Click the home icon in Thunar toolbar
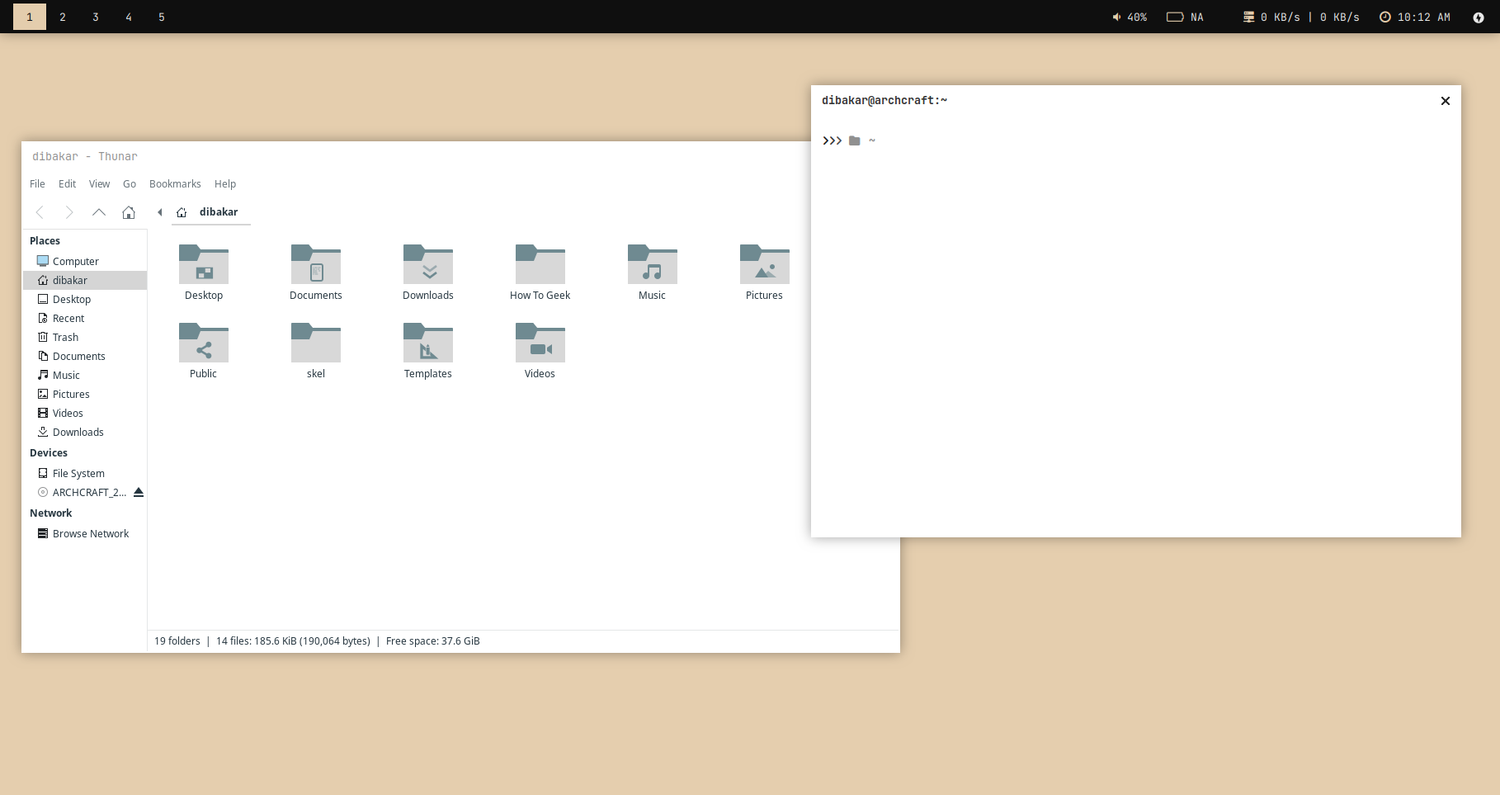This screenshot has height=795, width=1500. [129, 212]
